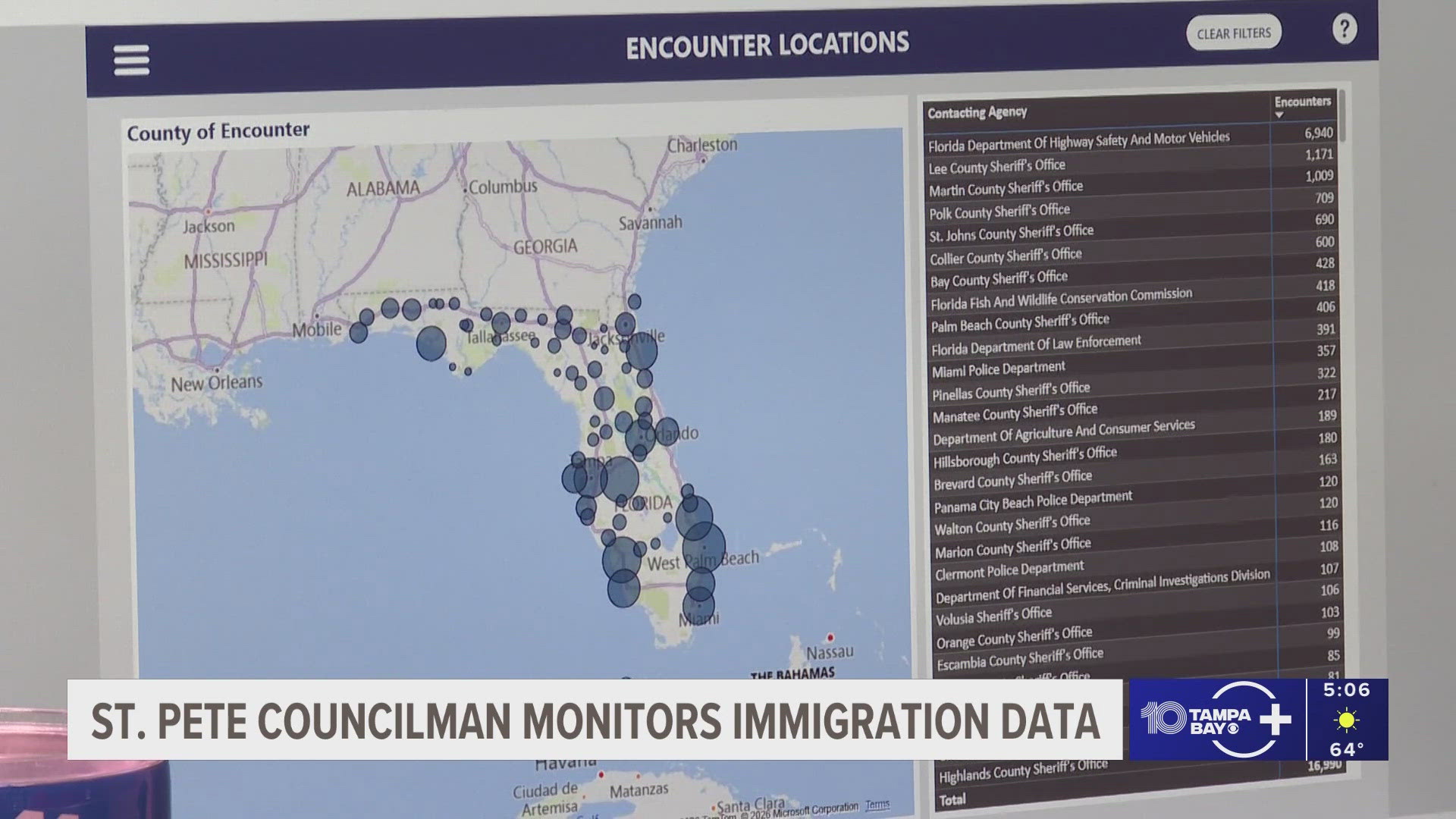
Task: Click the bubble over Miami
Action: point(698,607)
